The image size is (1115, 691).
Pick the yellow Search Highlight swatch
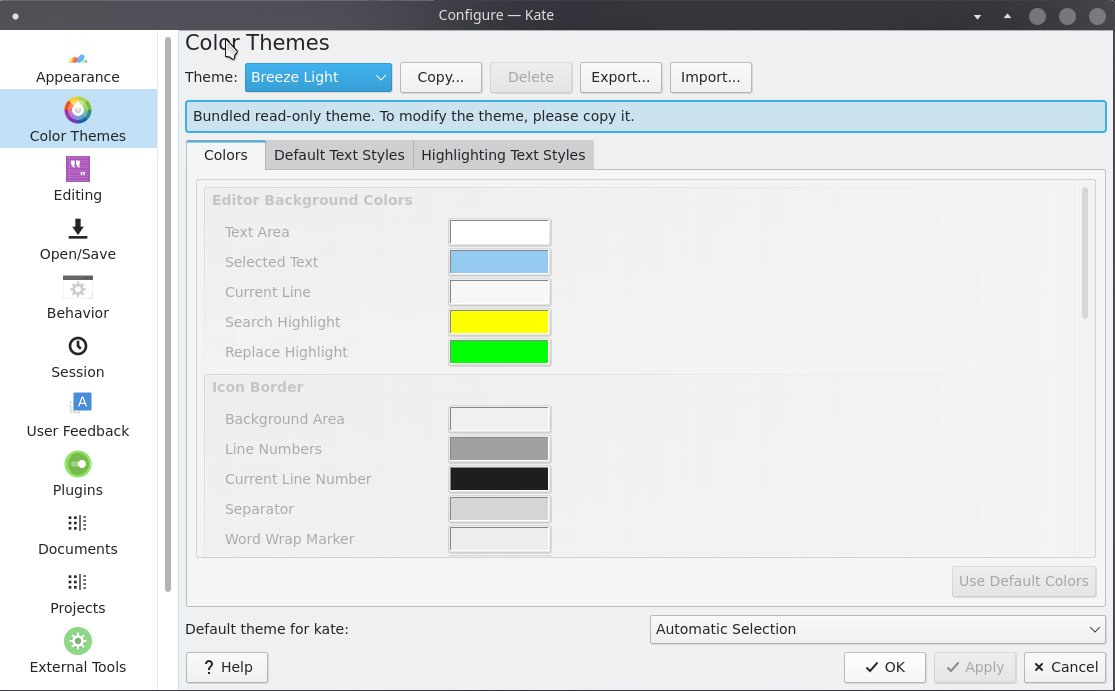[499, 322]
